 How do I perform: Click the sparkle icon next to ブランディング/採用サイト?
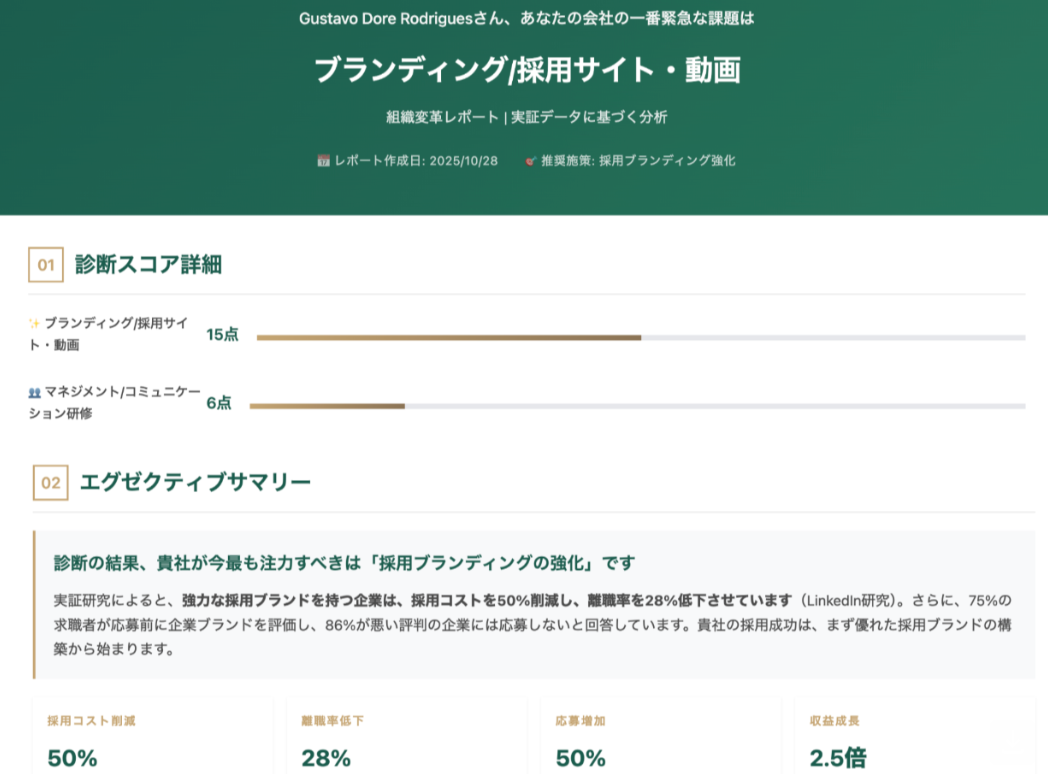[34, 324]
